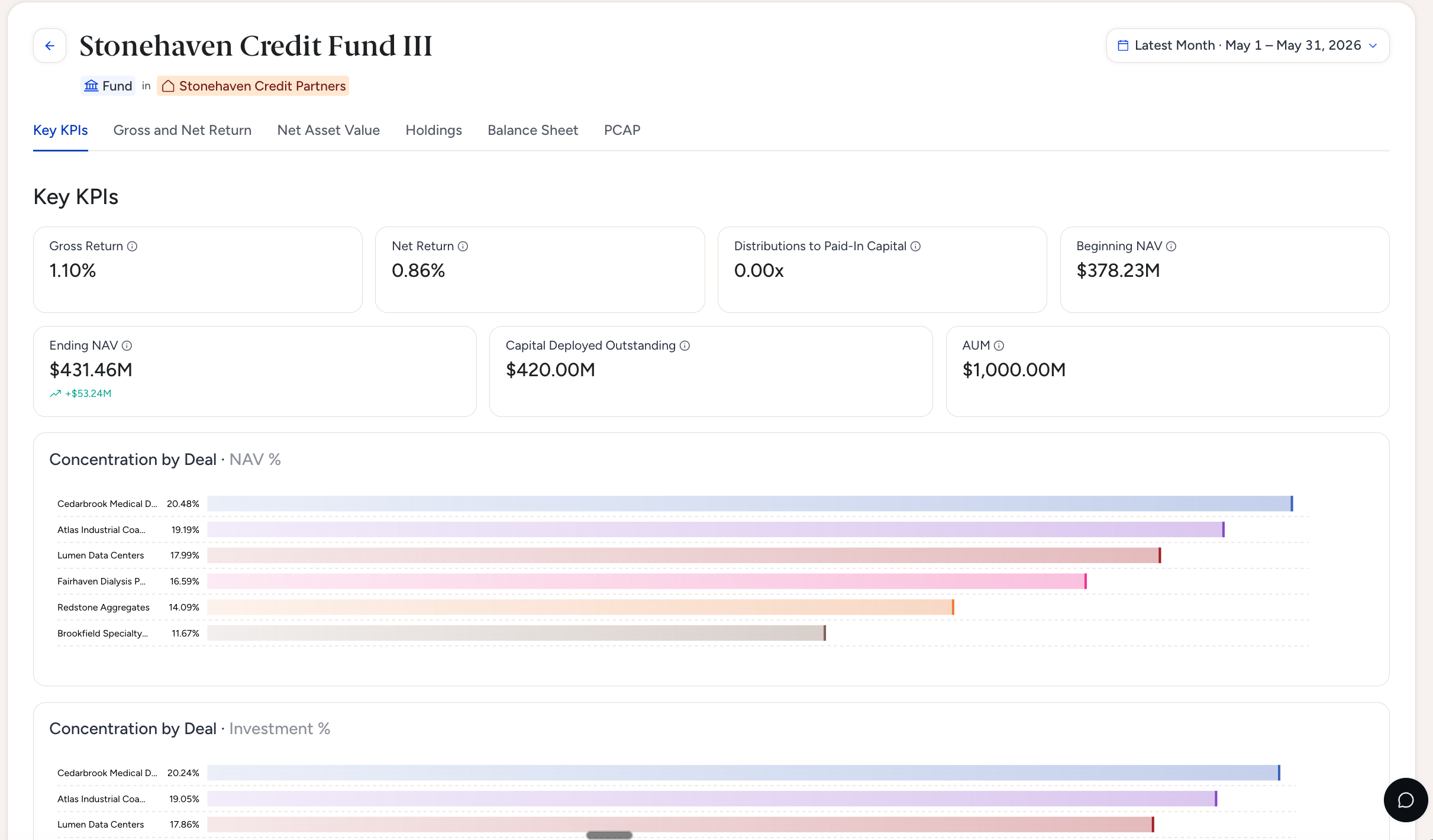
Task: Click the info icon beside Beginning NAV
Action: pos(1171,246)
